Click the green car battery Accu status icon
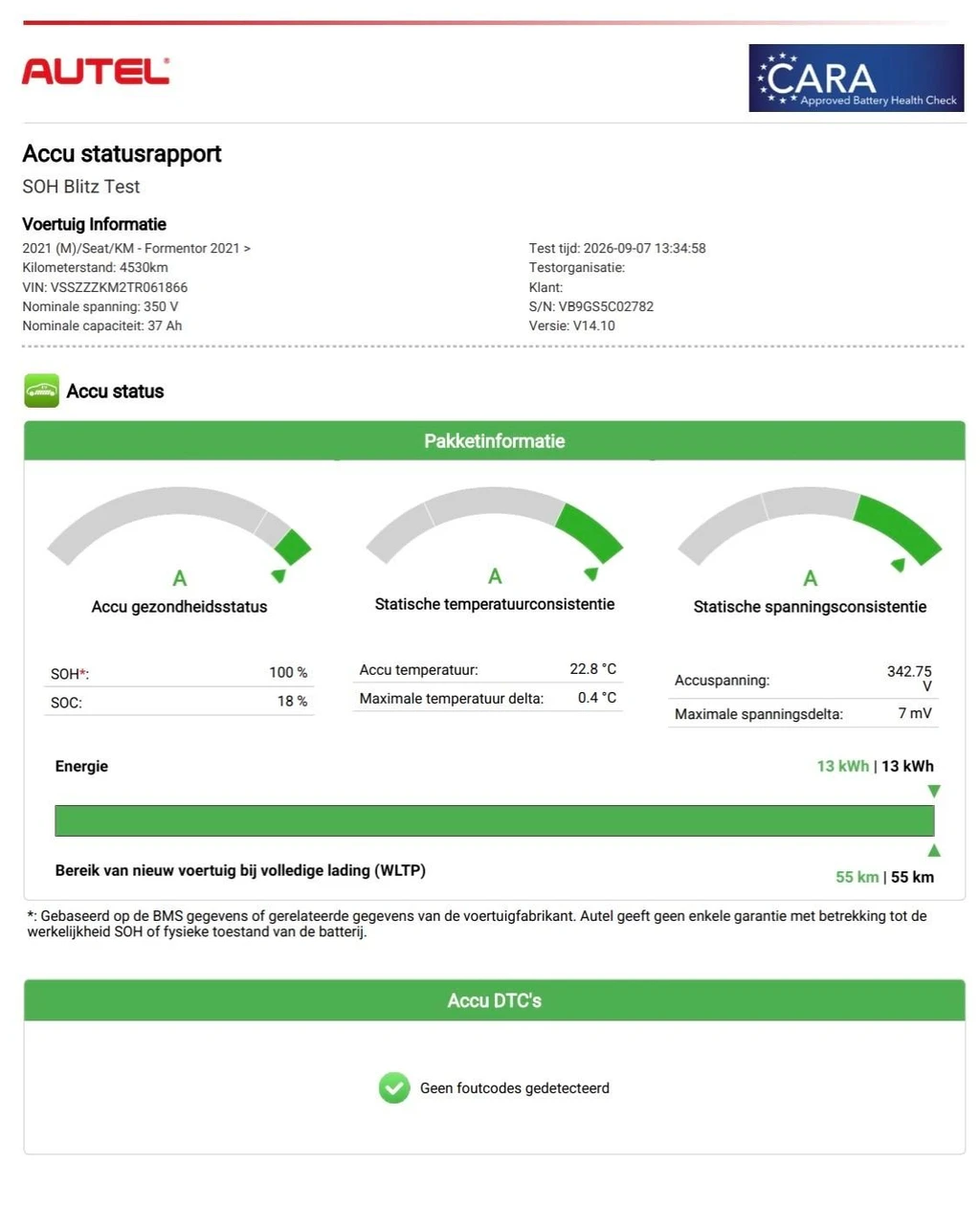Viewport: 980px width, 1232px height. (41, 391)
